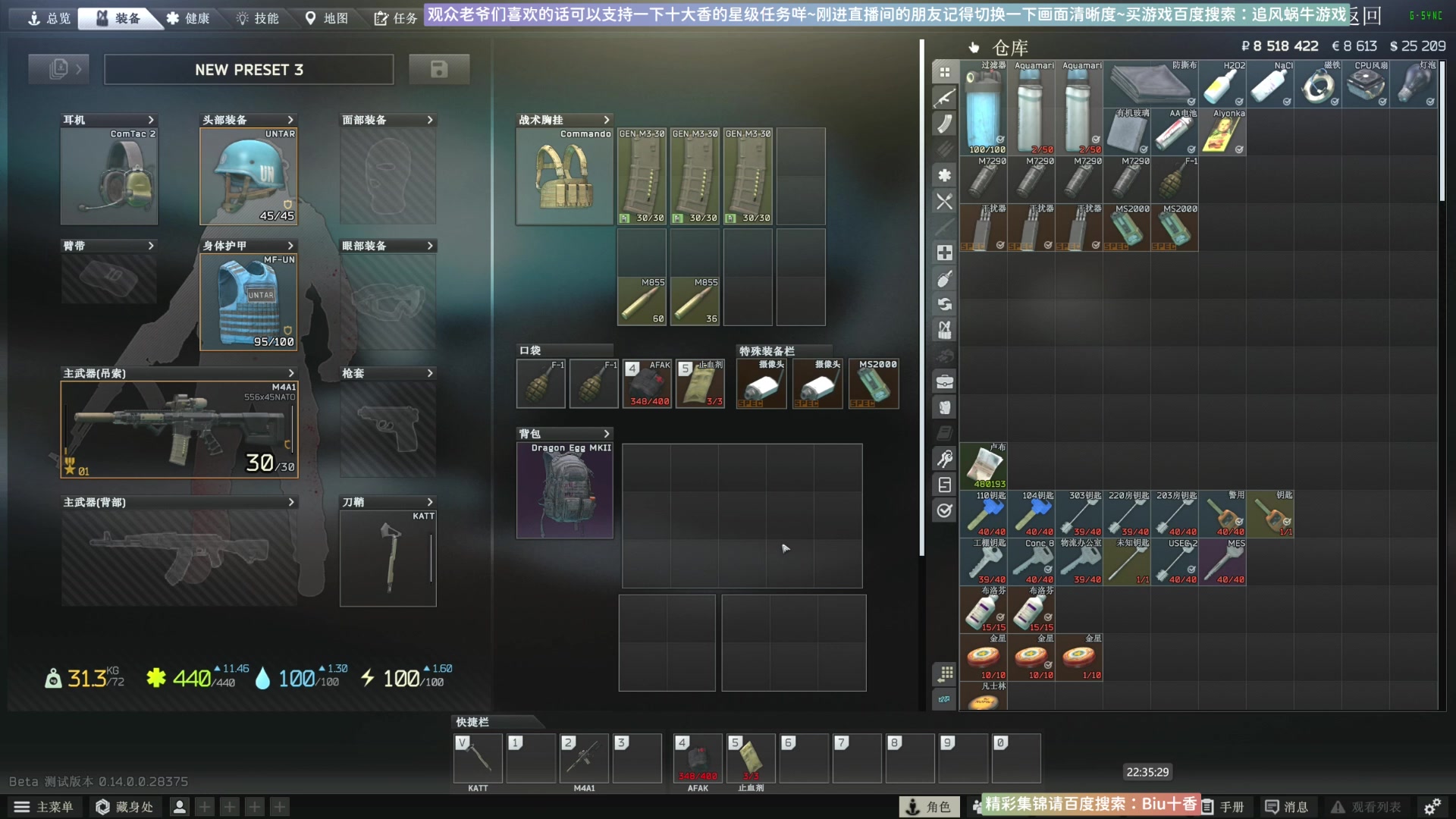Click the grenade filter icon in sidebar
The width and height of the screenshot is (1456, 819).
pos(944,278)
